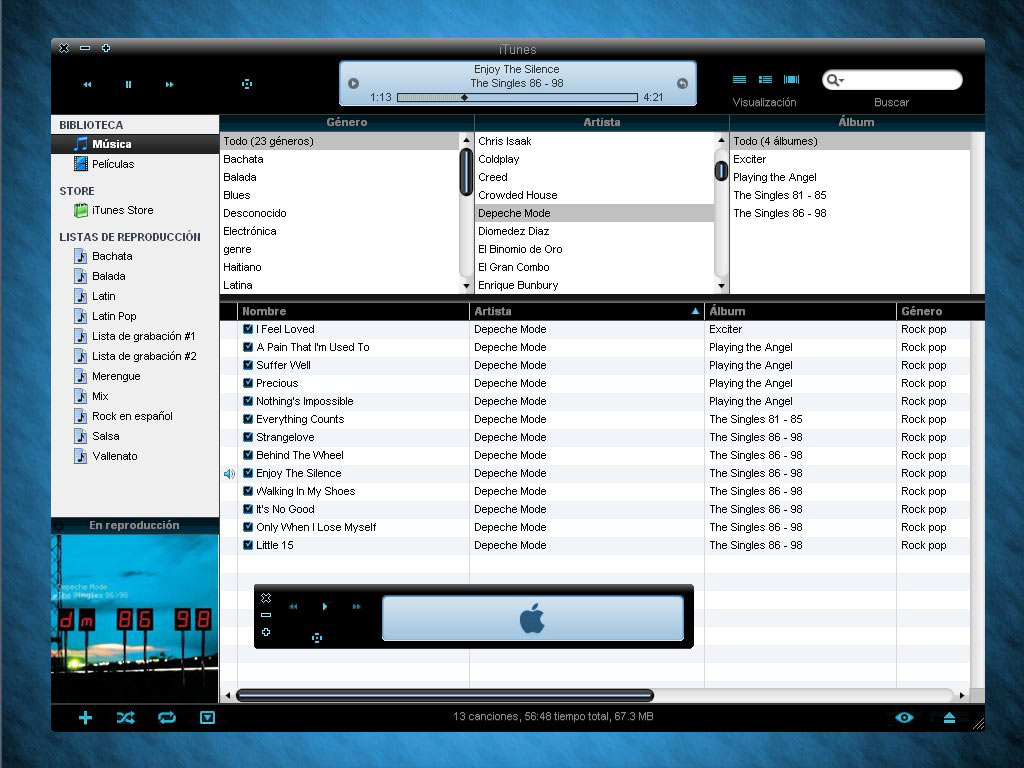Viewport: 1024px width, 768px height.
Task: Uncheck the Strangelove track checkbox
Action: (x=248, y=438)
